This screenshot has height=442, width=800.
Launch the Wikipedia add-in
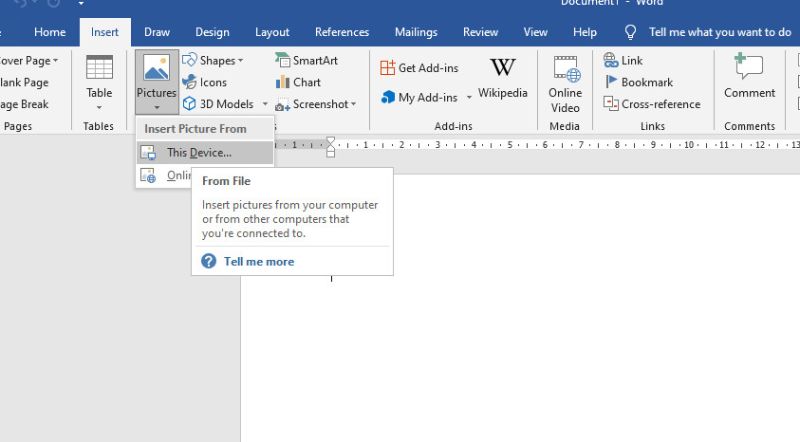click(x=503, y=78)
